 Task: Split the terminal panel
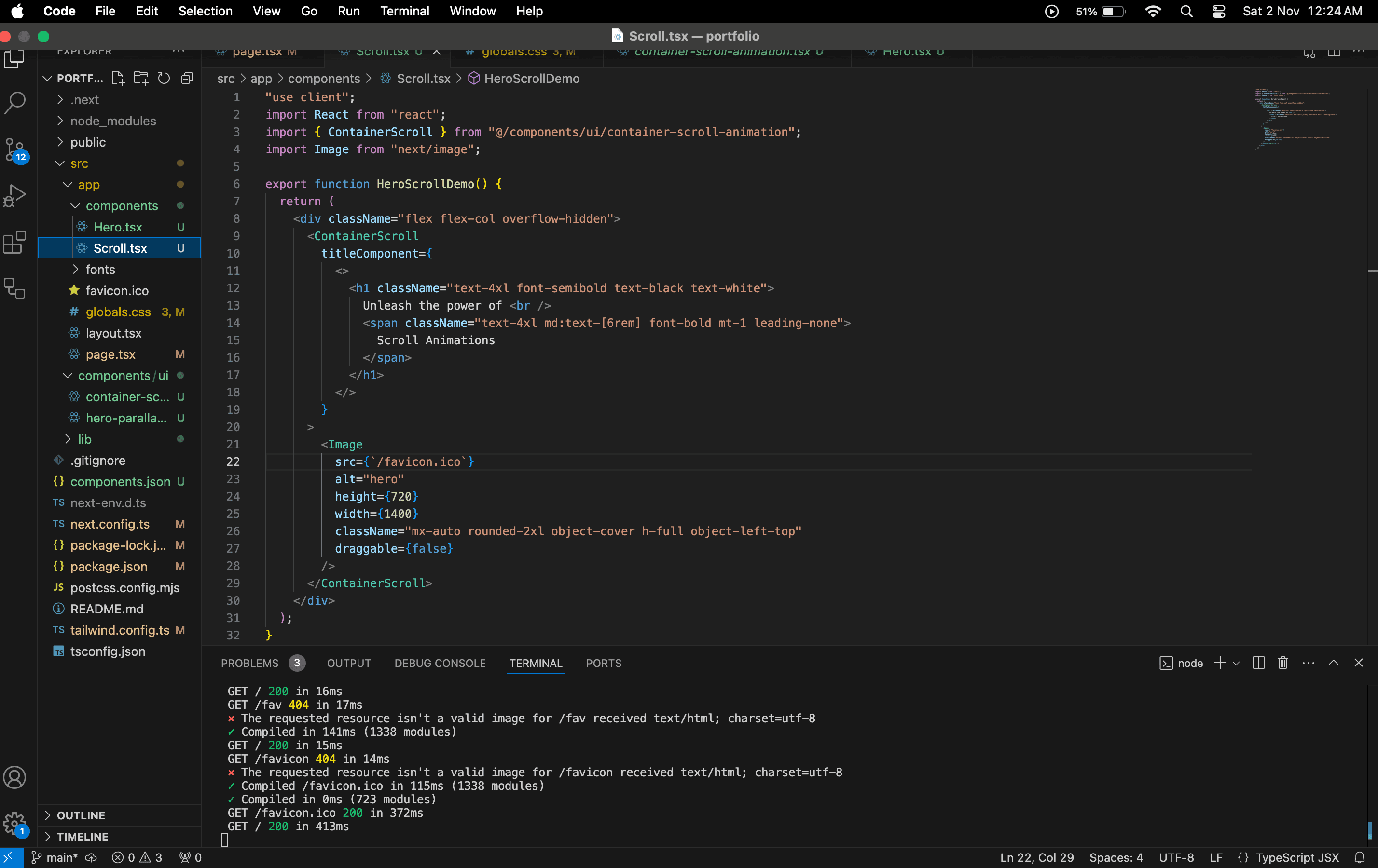pyautogui.click(x=1258, y=663)
